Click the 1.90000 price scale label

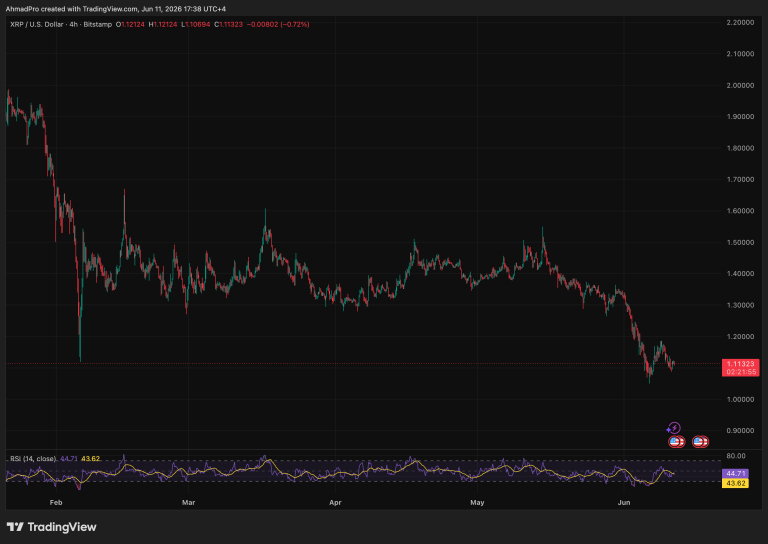(740, 117)
